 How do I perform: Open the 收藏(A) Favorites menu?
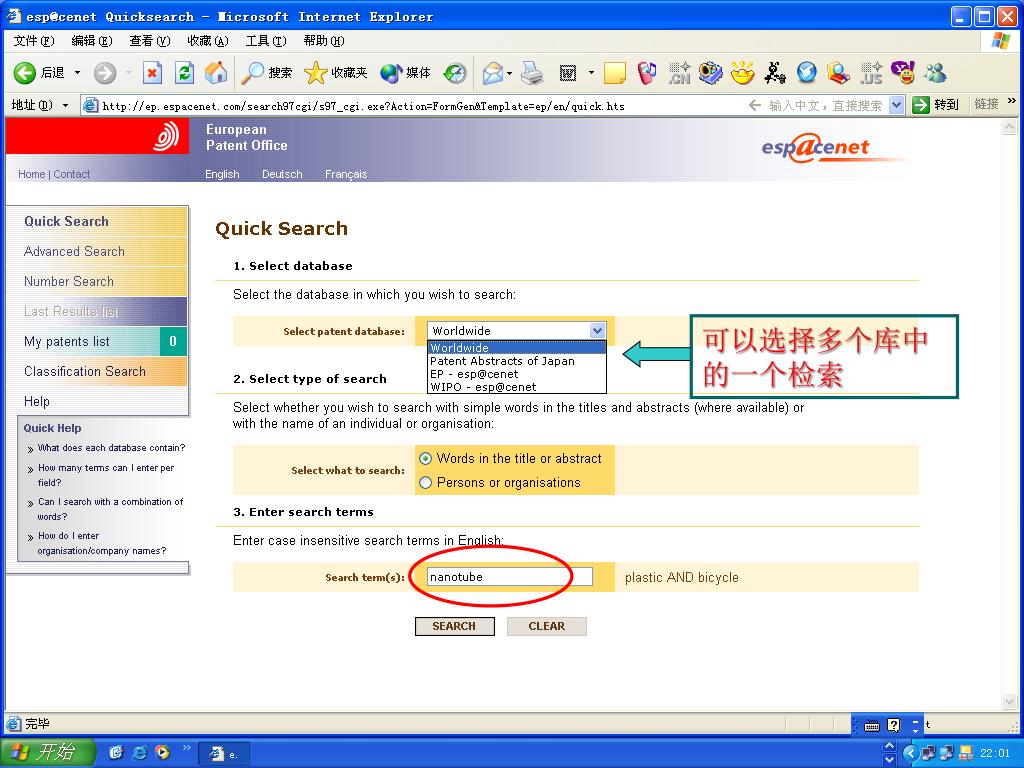(208, 40)
